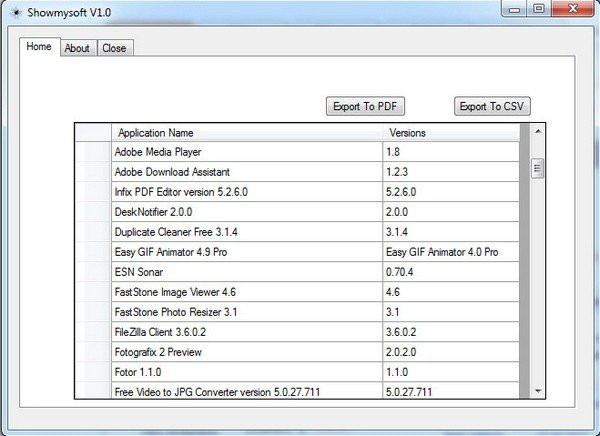Image resolution: width=600 pixels, height=436 pixels.
Task: Click the Duplicate Cleaner Free version cell 3.1.4
Action: click(x=450, y=231)
